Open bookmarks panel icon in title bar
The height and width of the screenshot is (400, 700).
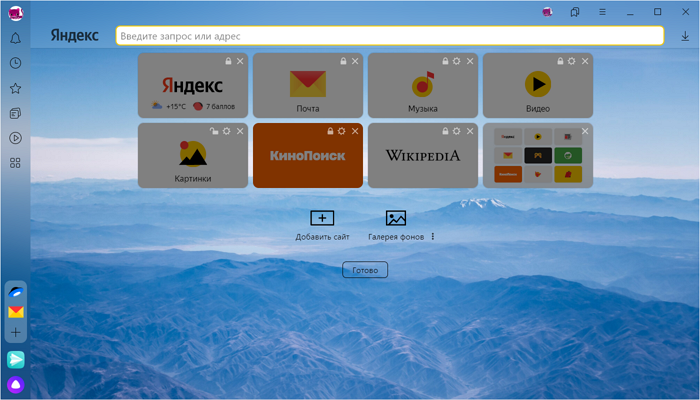click(x=575, y=12)
